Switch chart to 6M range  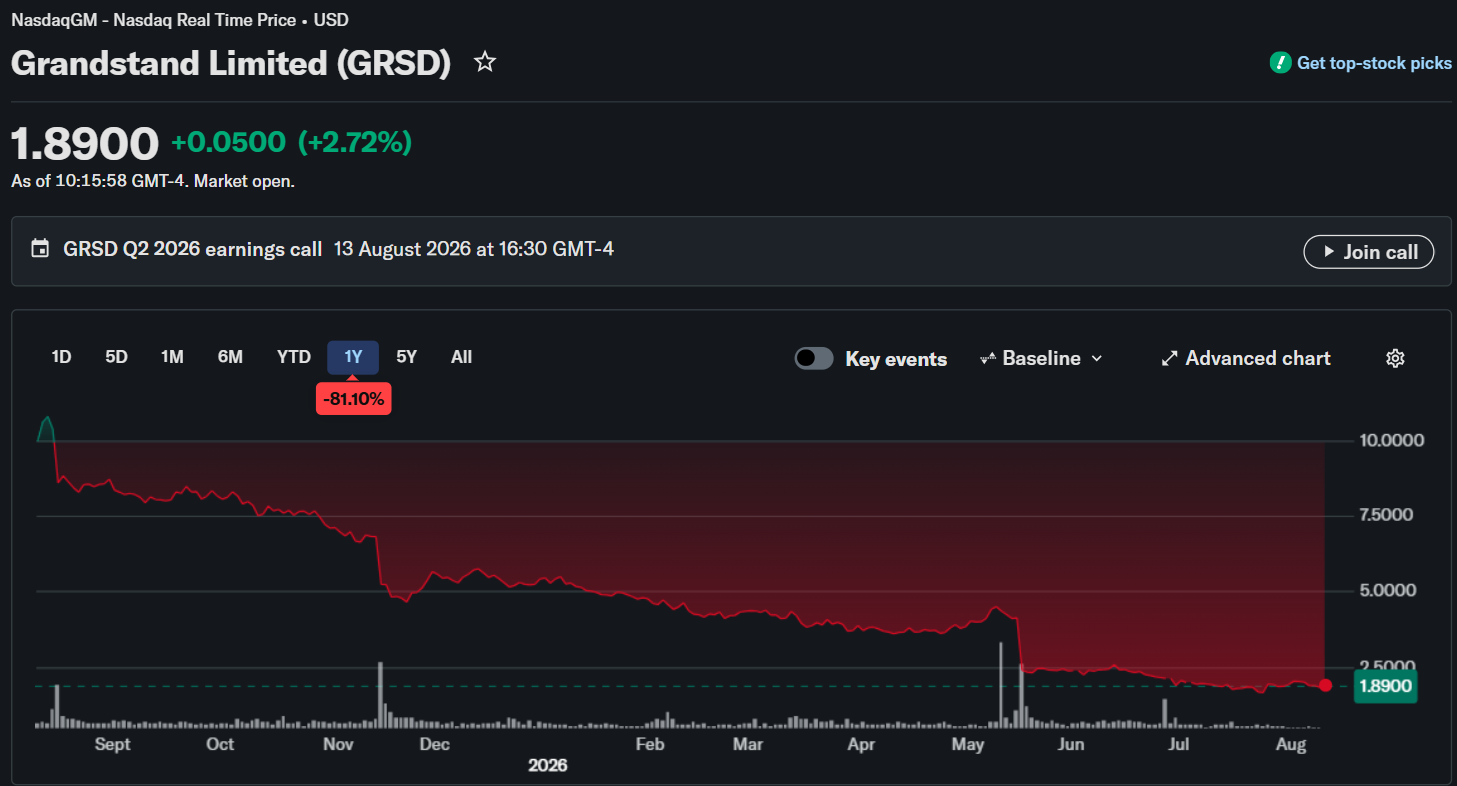tap(230, 357)
